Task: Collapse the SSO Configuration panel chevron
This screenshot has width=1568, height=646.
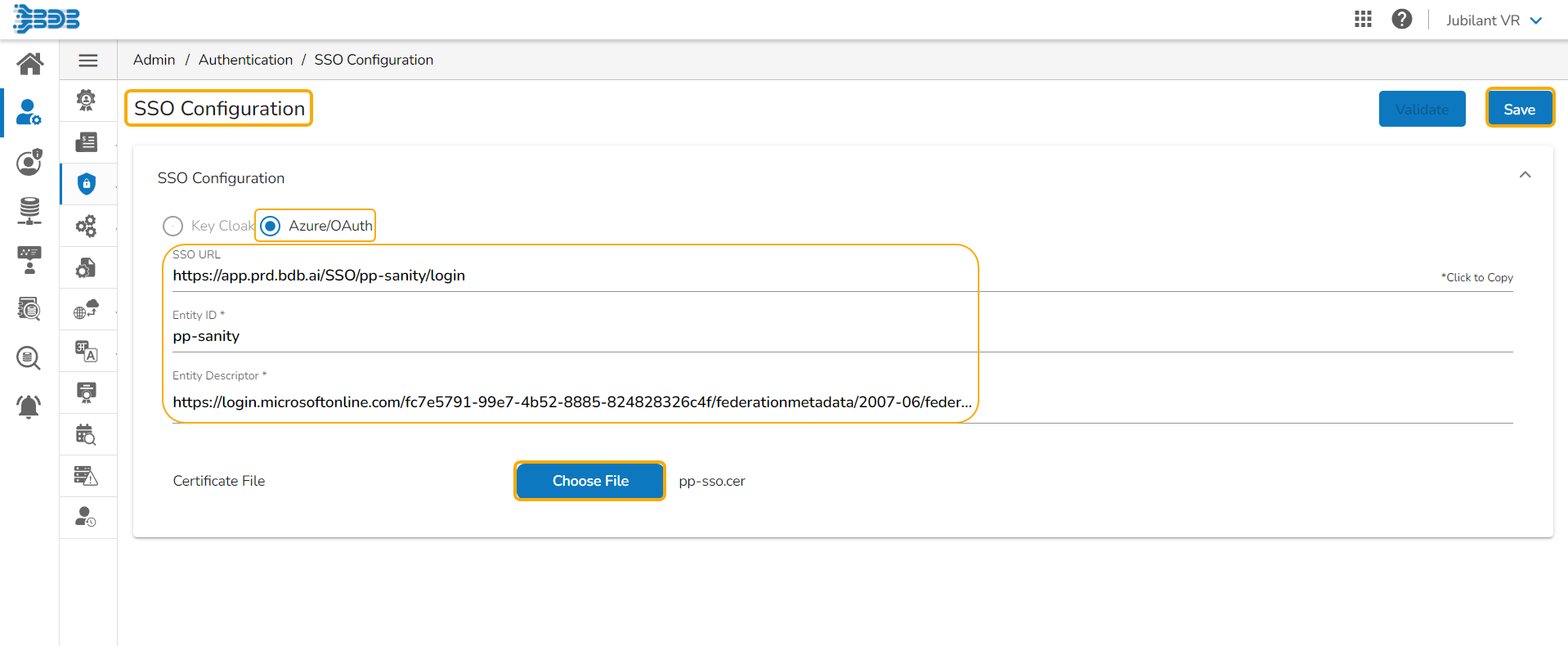Action: coord(1525,175)
